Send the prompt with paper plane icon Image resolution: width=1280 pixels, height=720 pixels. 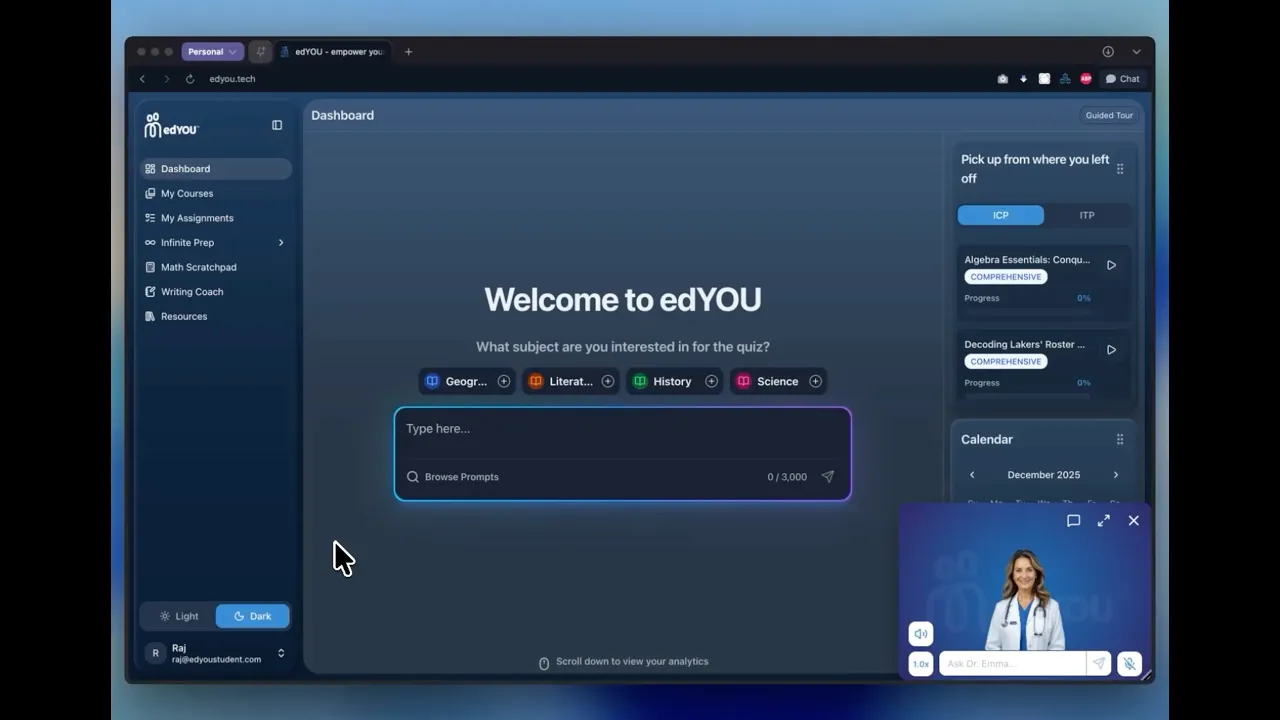[x=827, y=477]
